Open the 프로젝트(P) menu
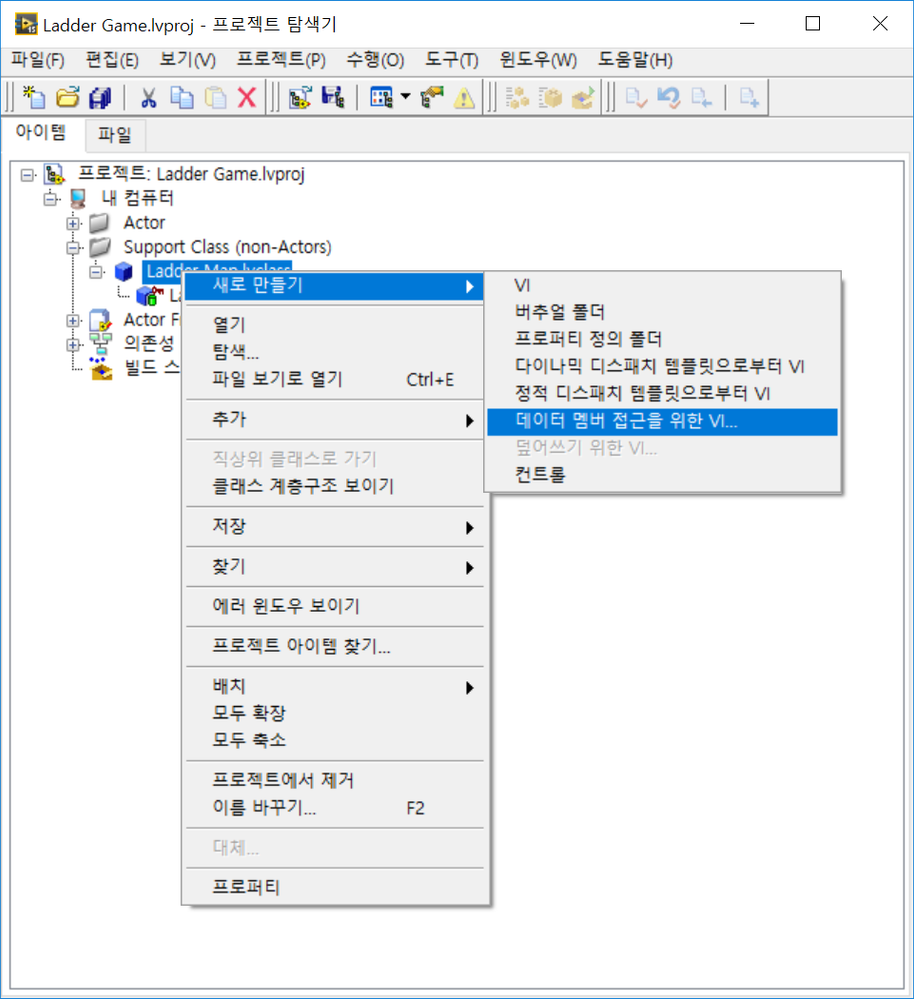 click(281, 60)
